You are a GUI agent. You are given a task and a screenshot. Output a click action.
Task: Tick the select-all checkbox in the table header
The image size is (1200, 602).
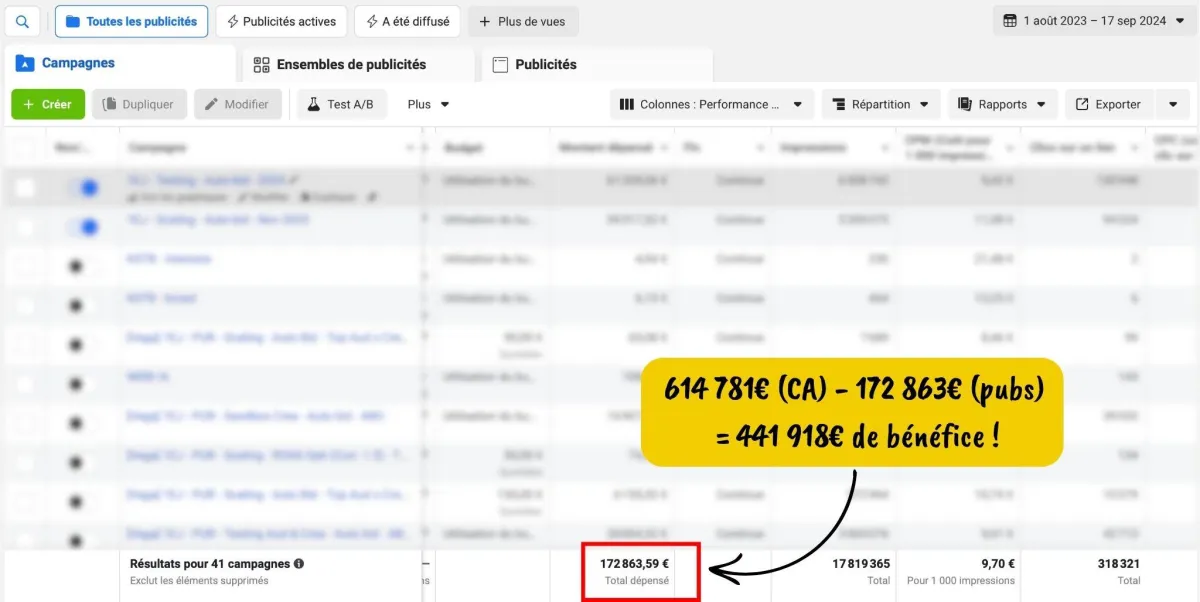tap(23, 148)
